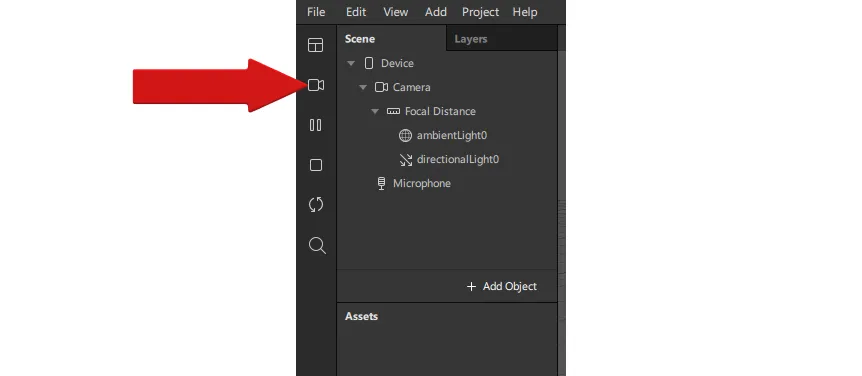862x376 pixels.
Task: Select the directionalLight0 arrows icon
Action: click(x=406, y=159)
